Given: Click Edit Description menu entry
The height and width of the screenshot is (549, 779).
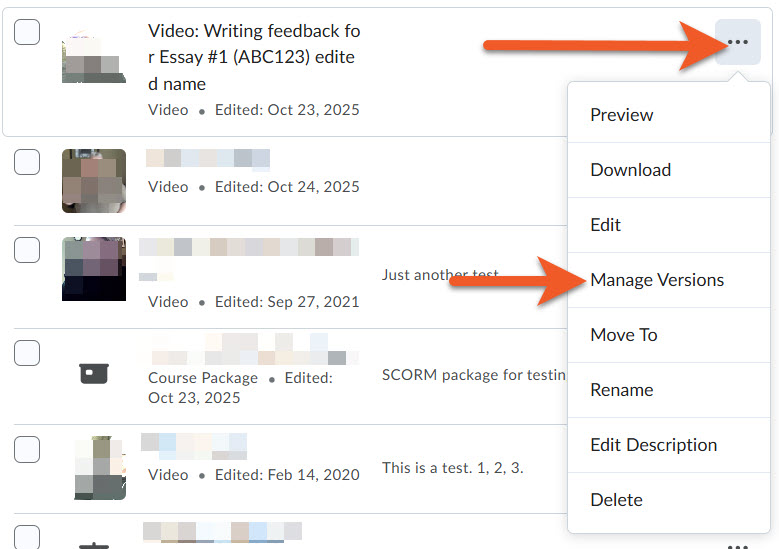Looking at the screenshot, I should point(653,445).
